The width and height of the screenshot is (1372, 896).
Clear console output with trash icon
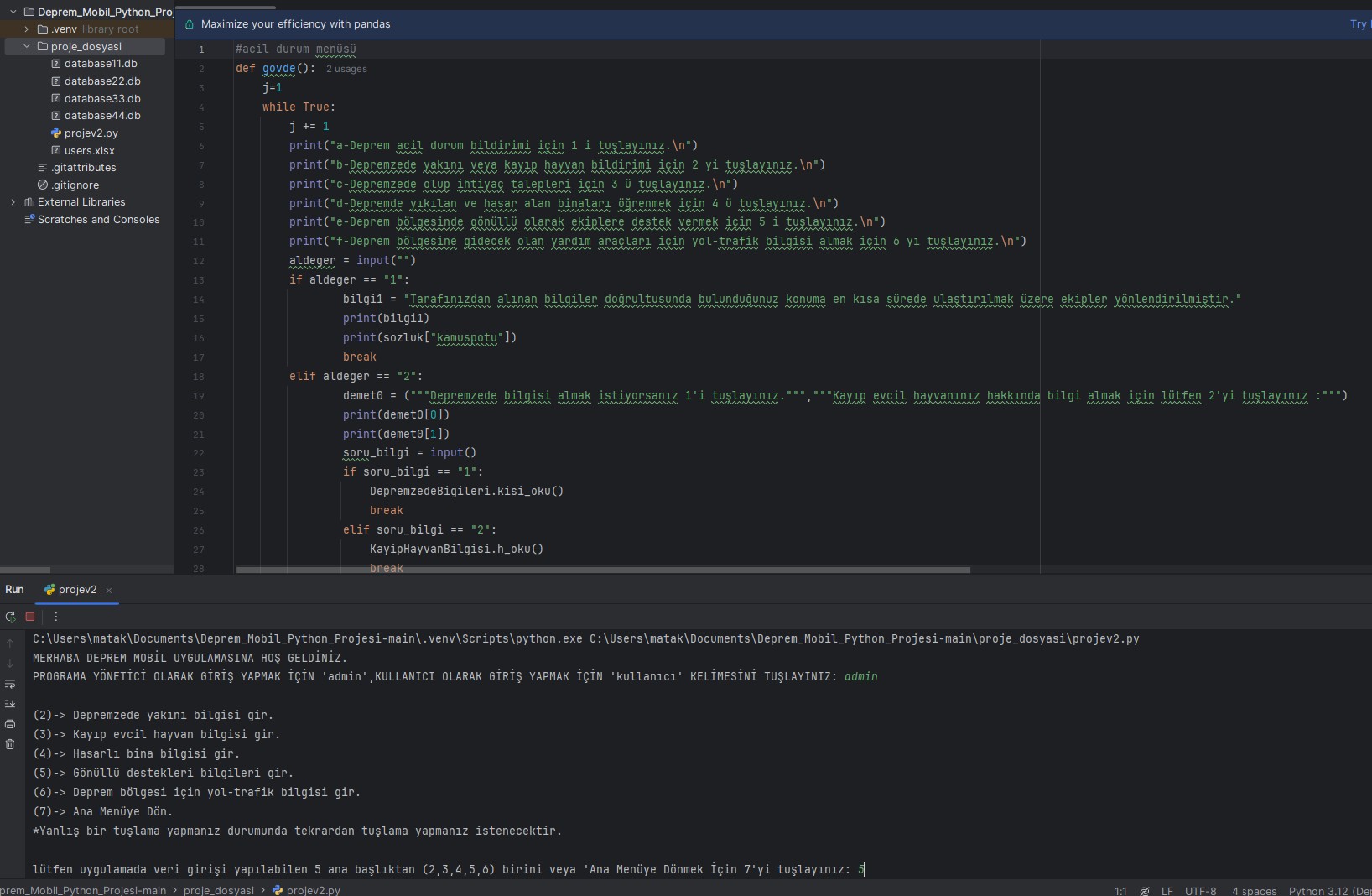click(x=10, y=744)
